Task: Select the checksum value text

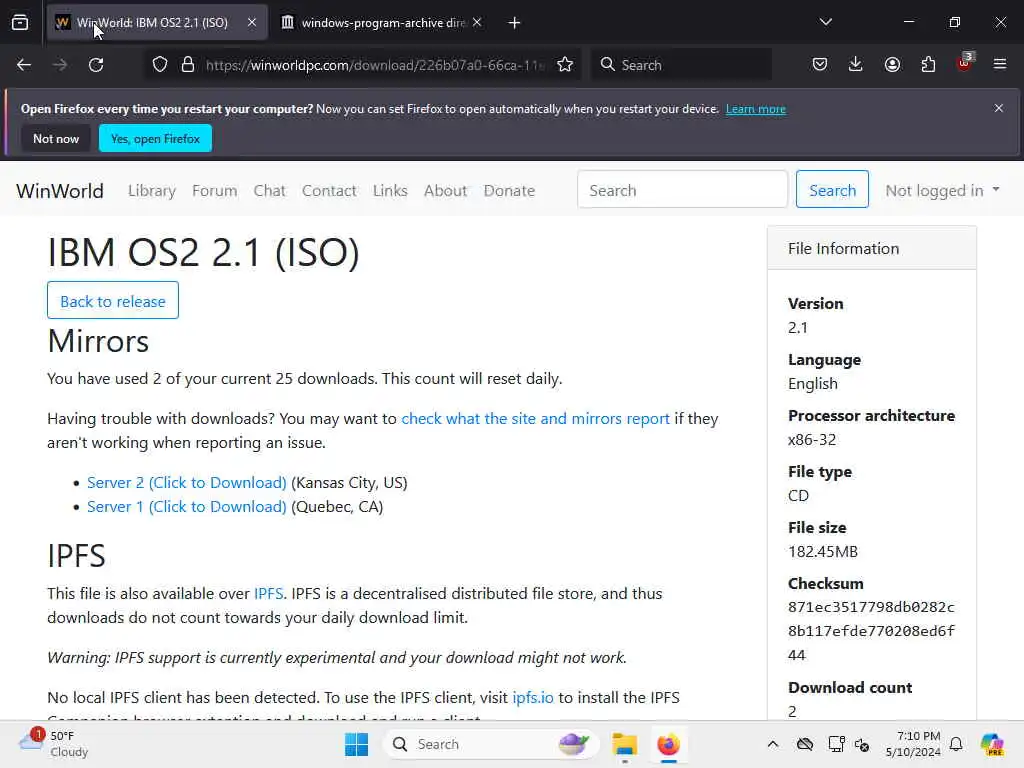Action: click(871, 631)
